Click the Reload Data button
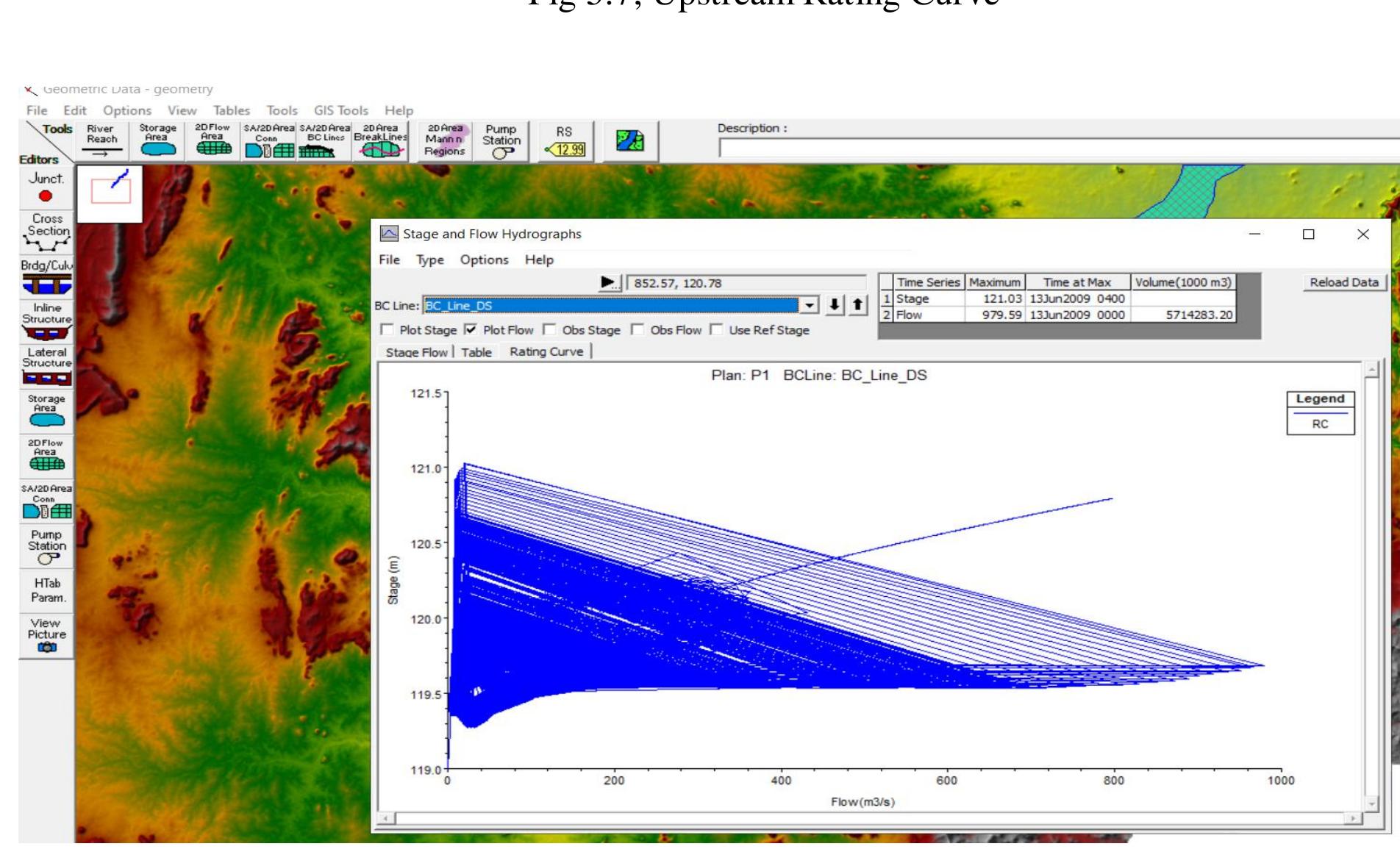Screen dimensions: 1400x852 tap(1343, 282)
